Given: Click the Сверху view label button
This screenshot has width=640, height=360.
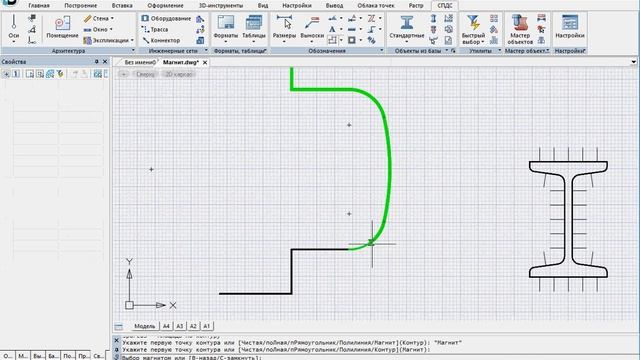Looking at the screenshot, I should [145, 74].
